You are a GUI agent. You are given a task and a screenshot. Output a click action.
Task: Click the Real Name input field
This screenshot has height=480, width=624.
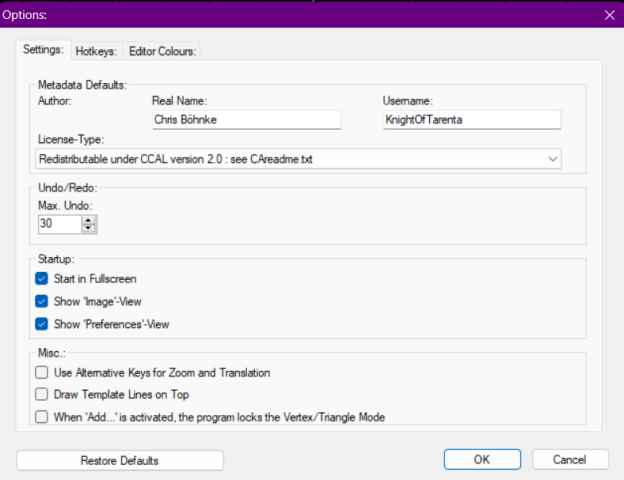point(247,120)
